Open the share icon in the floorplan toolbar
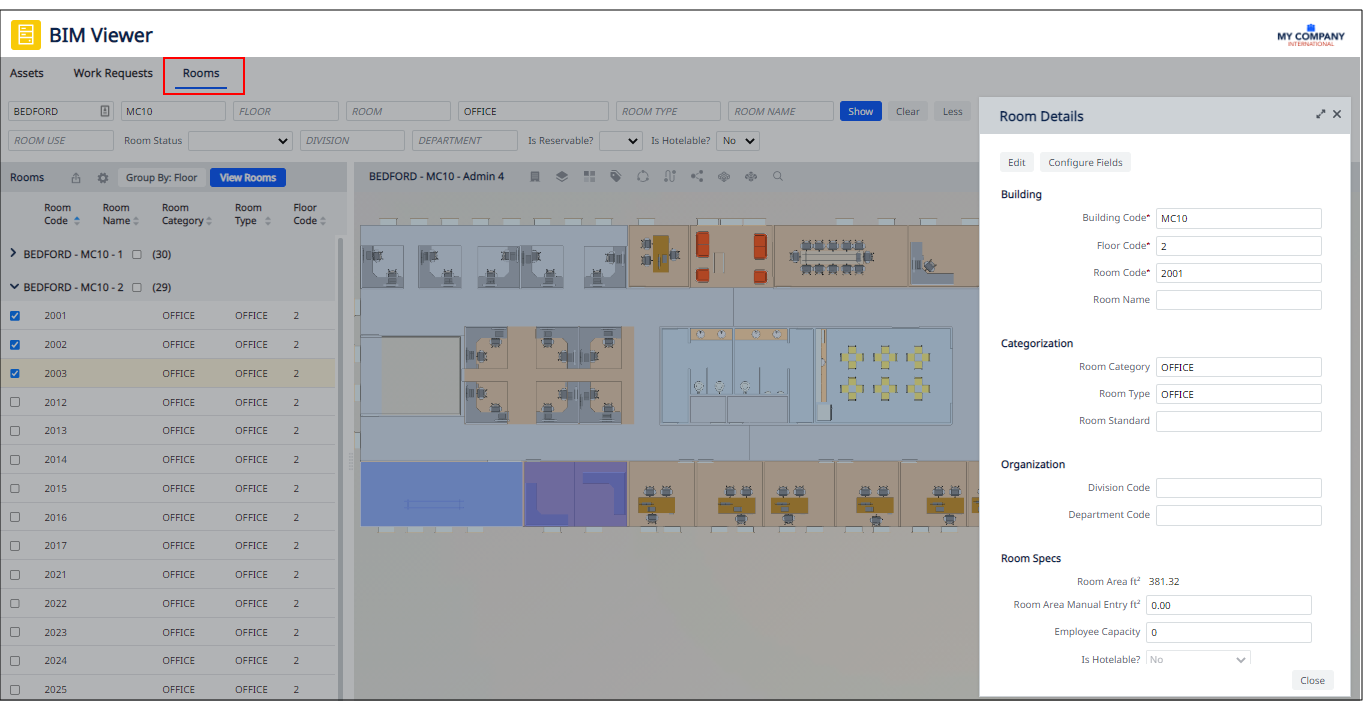This screenshot has height=701, width=1372. (697, 176)
